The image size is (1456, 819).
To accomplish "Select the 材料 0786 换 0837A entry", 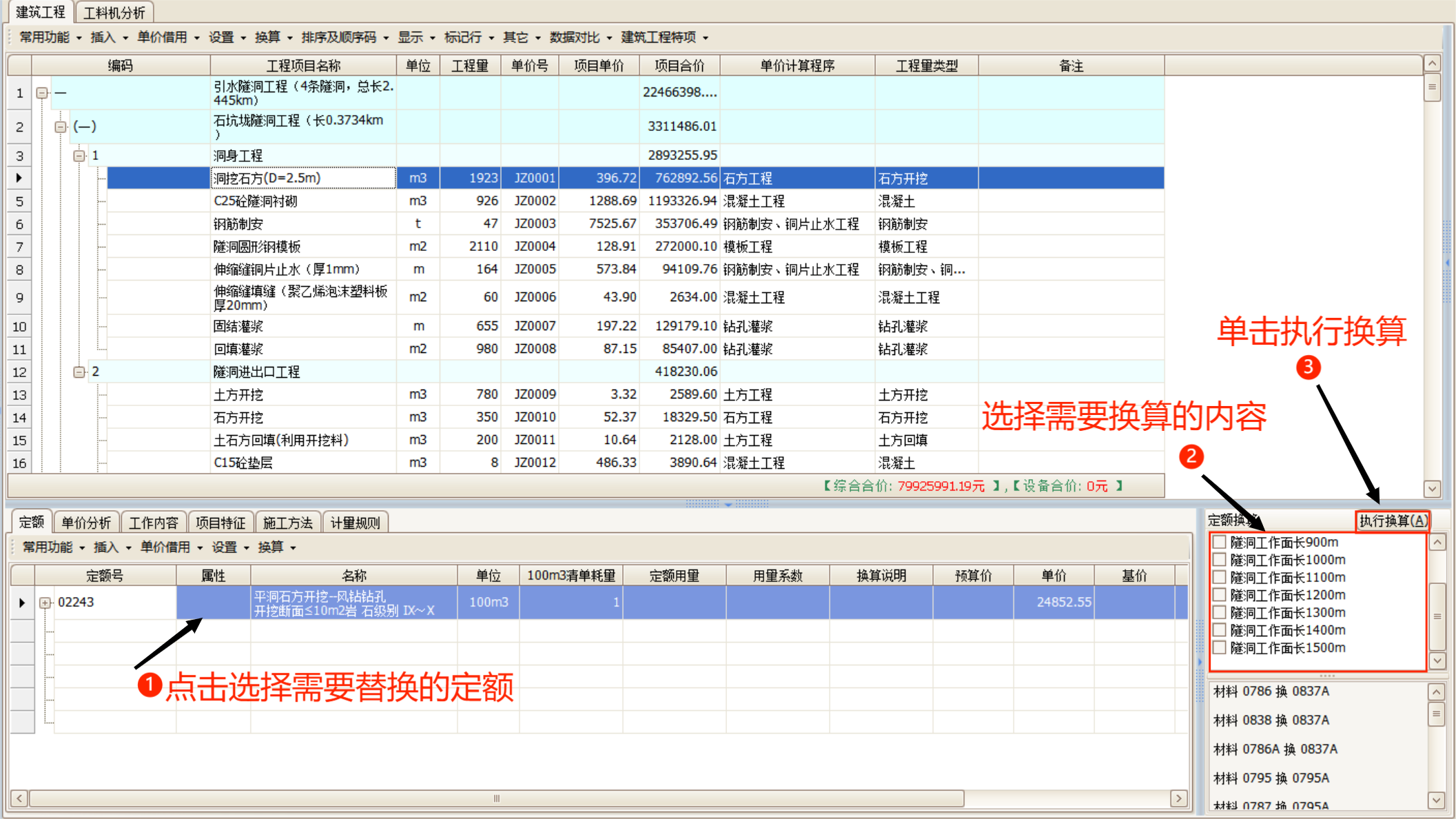I will (x=1272, y=691).
